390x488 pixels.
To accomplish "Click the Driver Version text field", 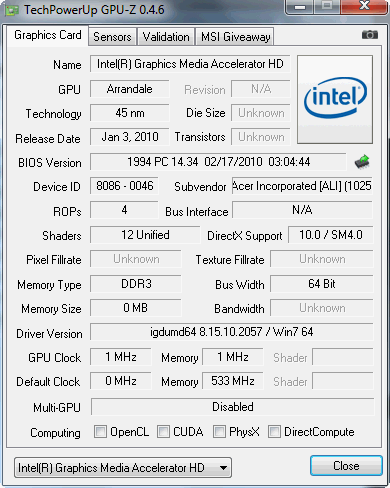I will click(x=232, y=332).
